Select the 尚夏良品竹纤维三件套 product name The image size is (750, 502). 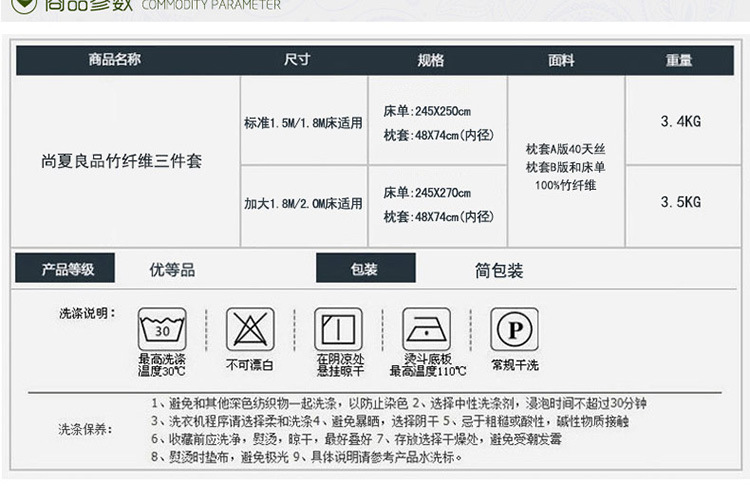click(122, 161)
